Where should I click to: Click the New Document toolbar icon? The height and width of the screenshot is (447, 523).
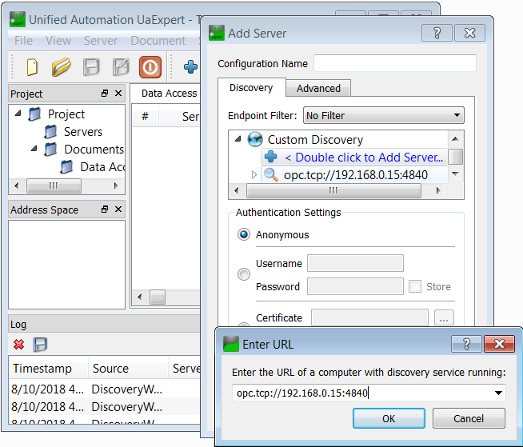coord(32,67)
